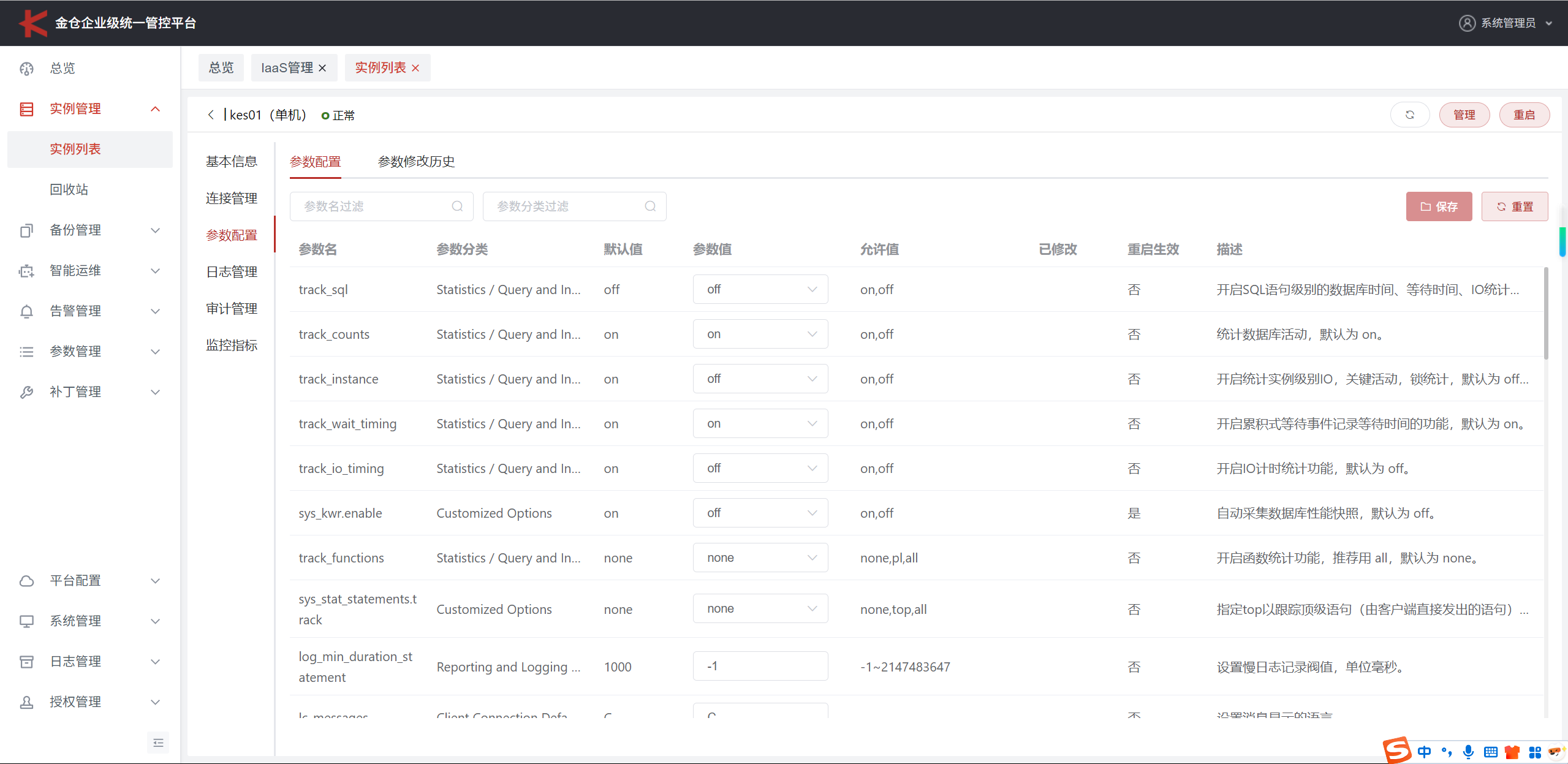Click the 保存 button
Screen dimensions: 1568x764
[x=1438, y=206]
